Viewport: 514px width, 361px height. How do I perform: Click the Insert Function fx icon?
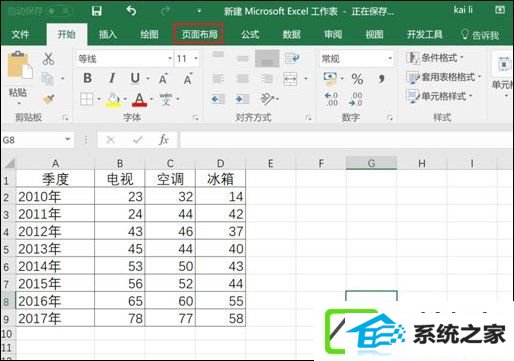163,140
